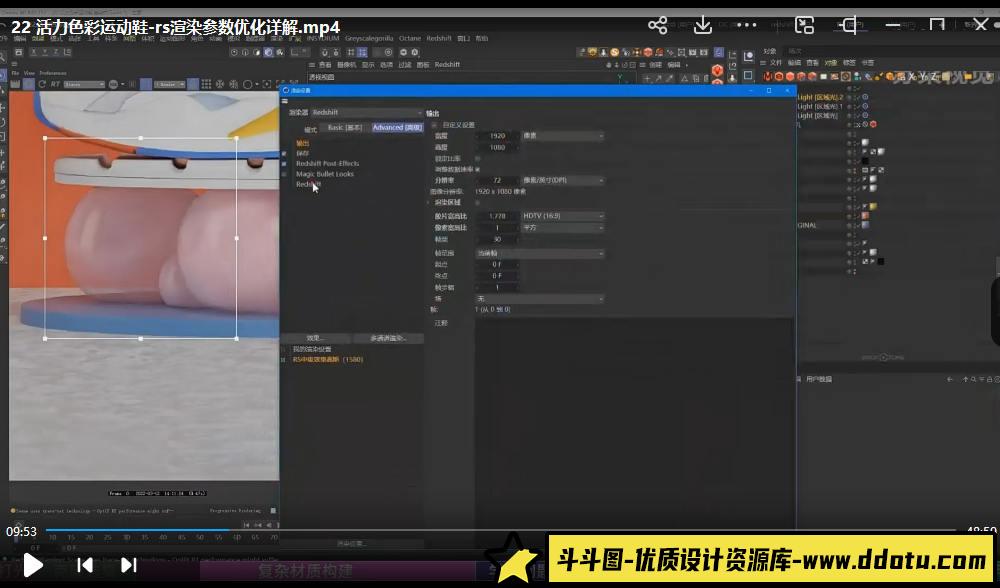The height and width of the screenshot is (588, 1000).
Task: Play the video
Action: [x=33, y=564]
